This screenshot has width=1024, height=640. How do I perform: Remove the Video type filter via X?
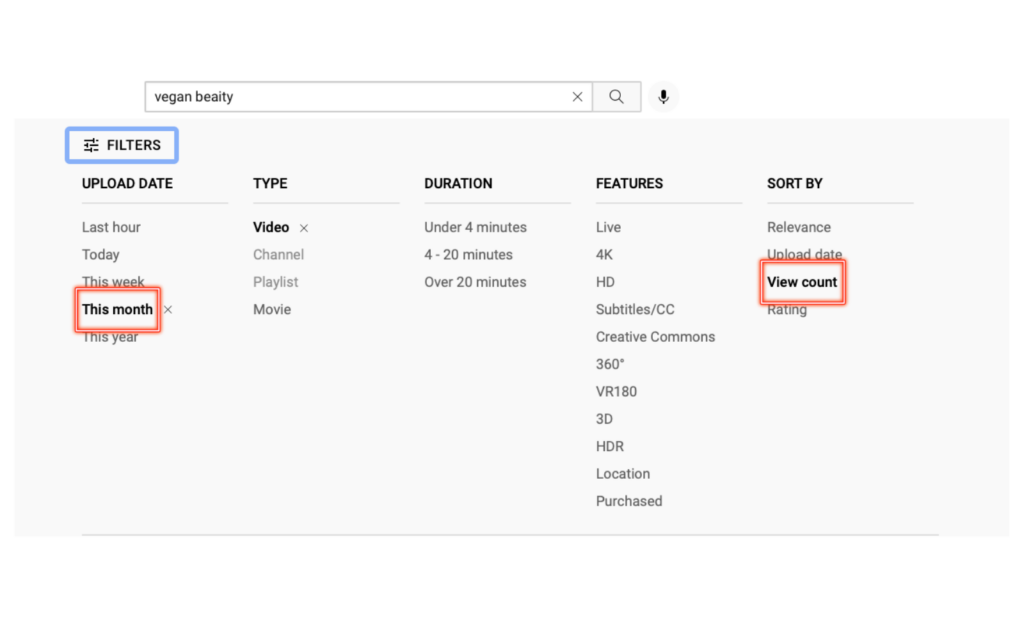pyautogui.click(x=304, y=228)
